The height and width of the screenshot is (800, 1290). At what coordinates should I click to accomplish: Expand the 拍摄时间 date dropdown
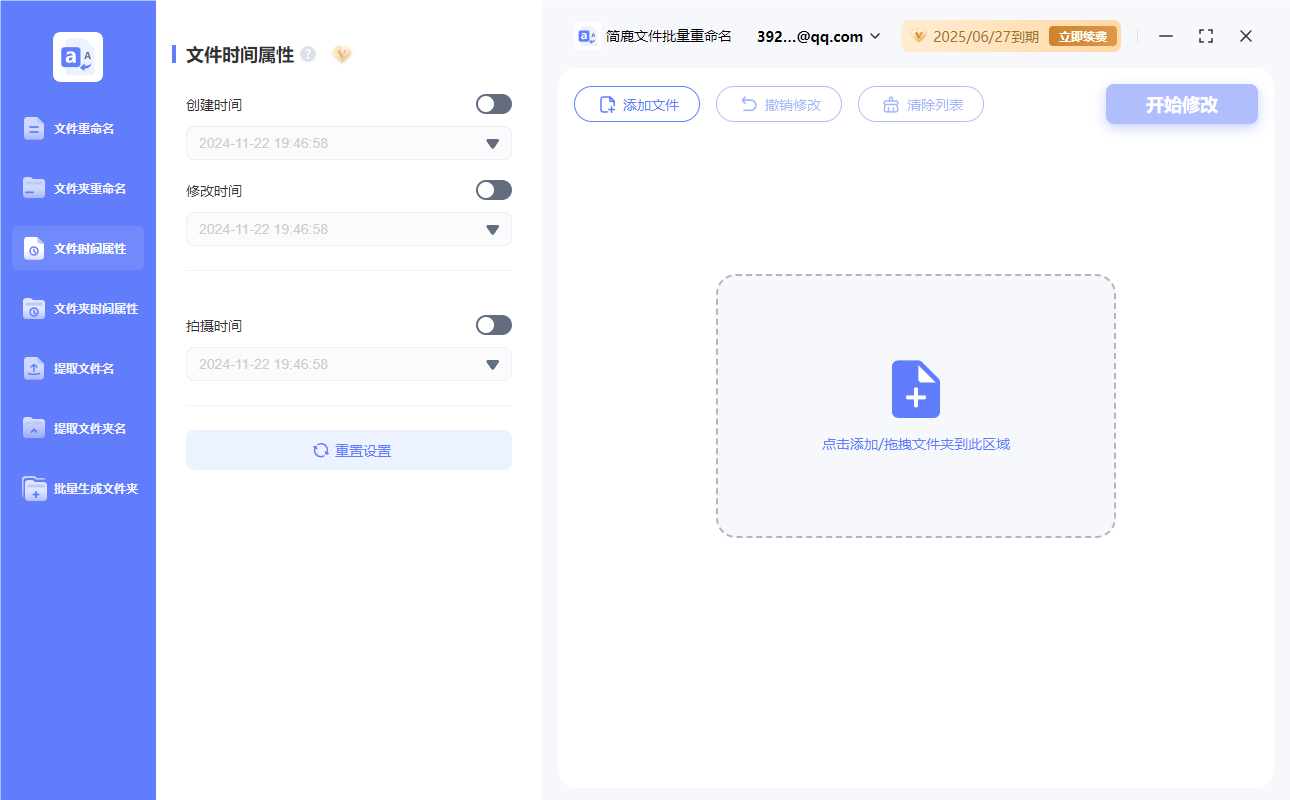(491, 364)
